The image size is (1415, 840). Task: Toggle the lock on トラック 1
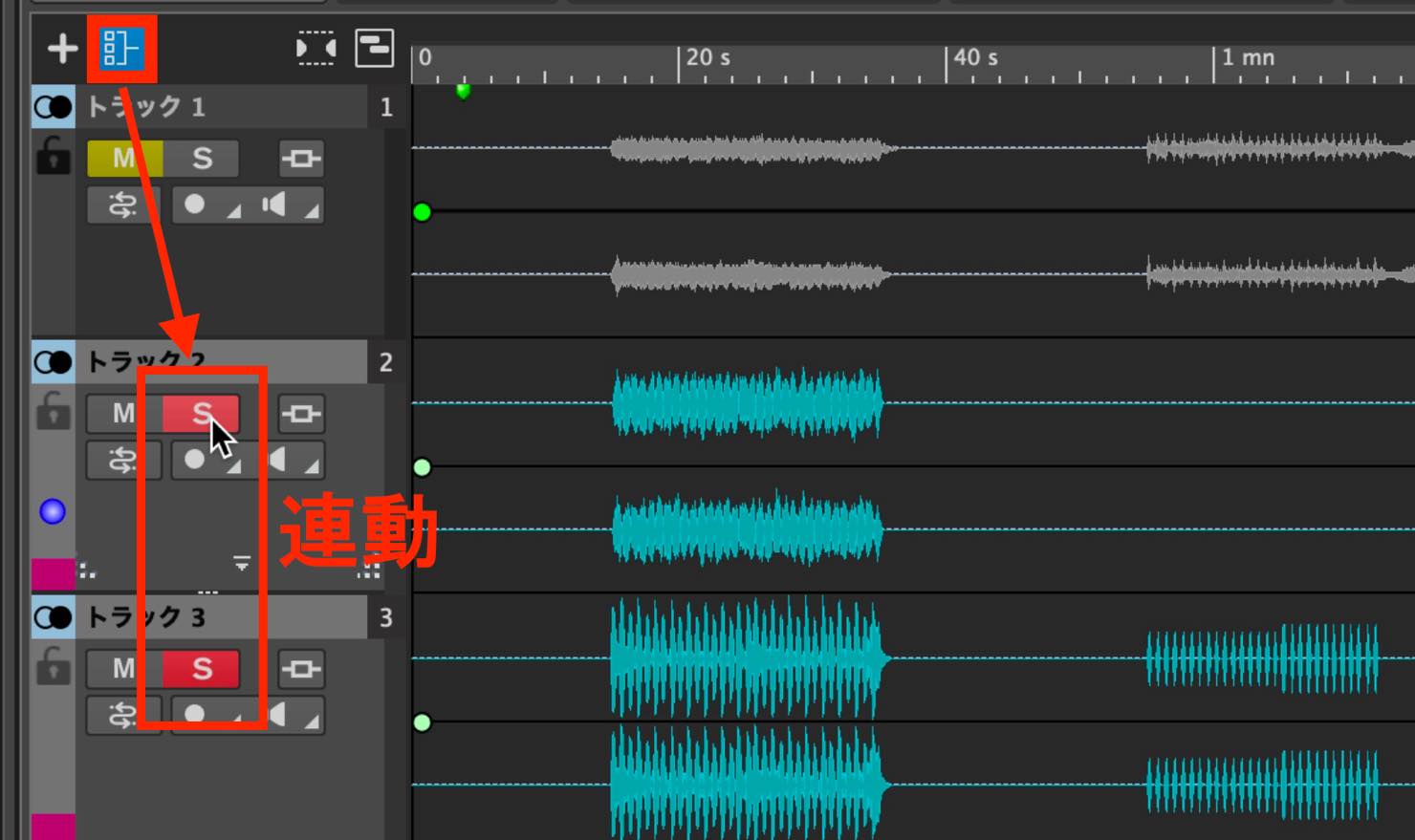pos(53,157)
